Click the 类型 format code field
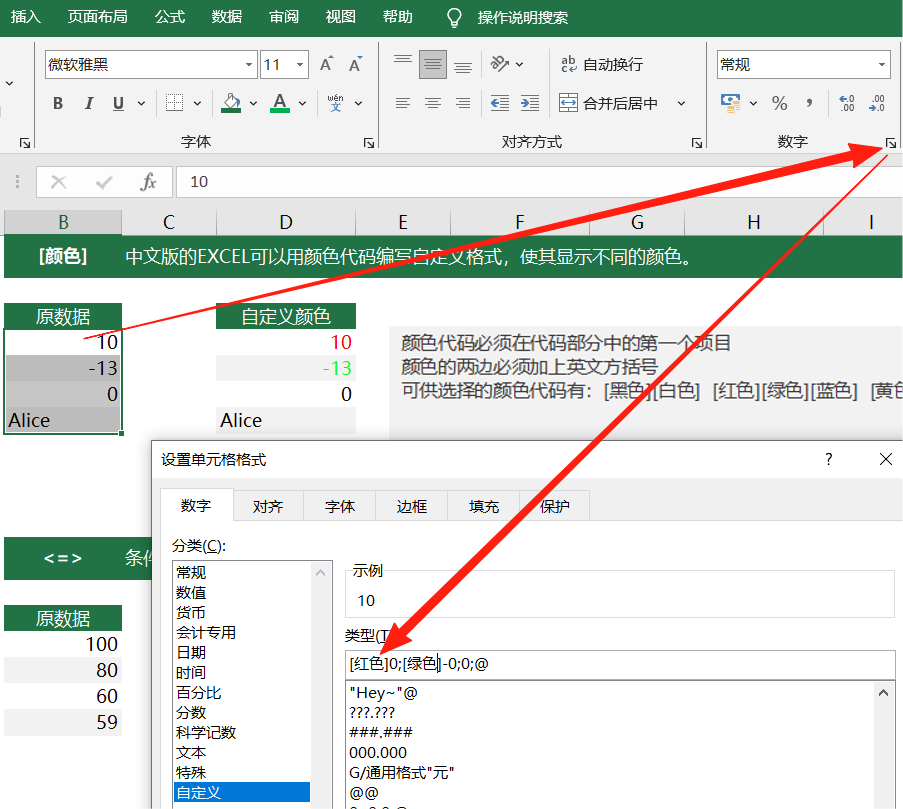 (x=620, y=664)
